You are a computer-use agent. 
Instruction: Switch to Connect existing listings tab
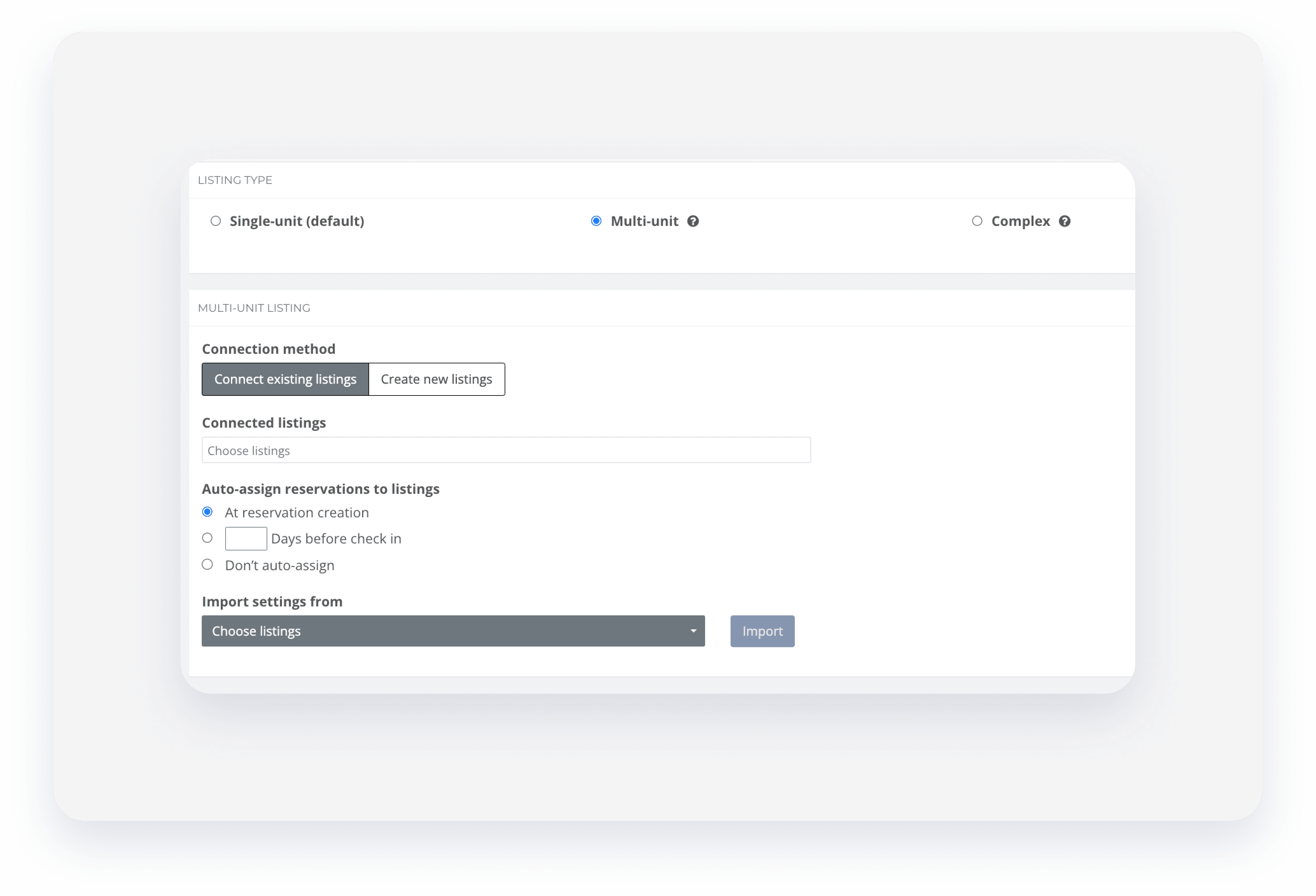[x=285, y=380]
